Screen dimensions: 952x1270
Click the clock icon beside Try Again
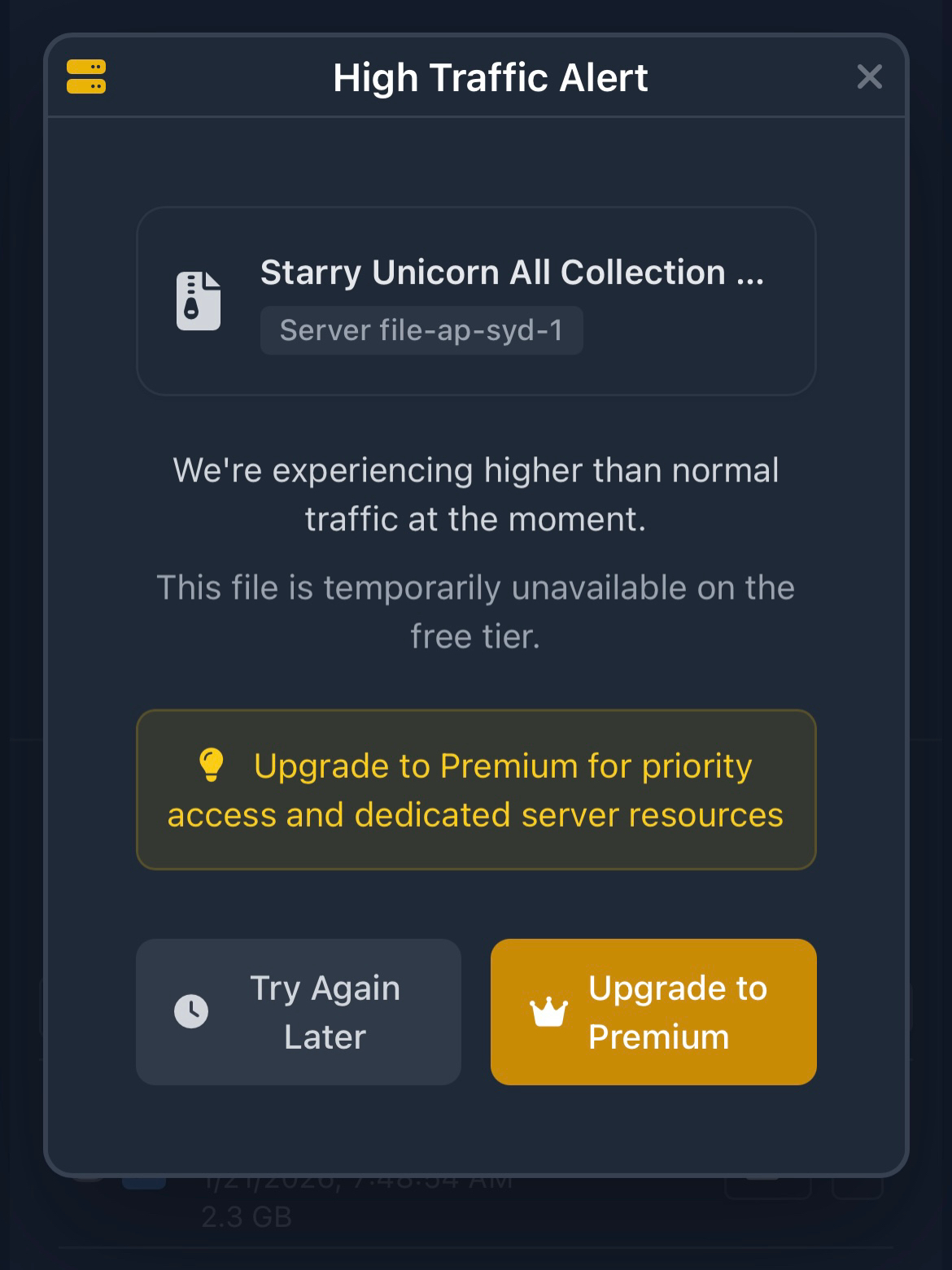[x=191, y=1011]
